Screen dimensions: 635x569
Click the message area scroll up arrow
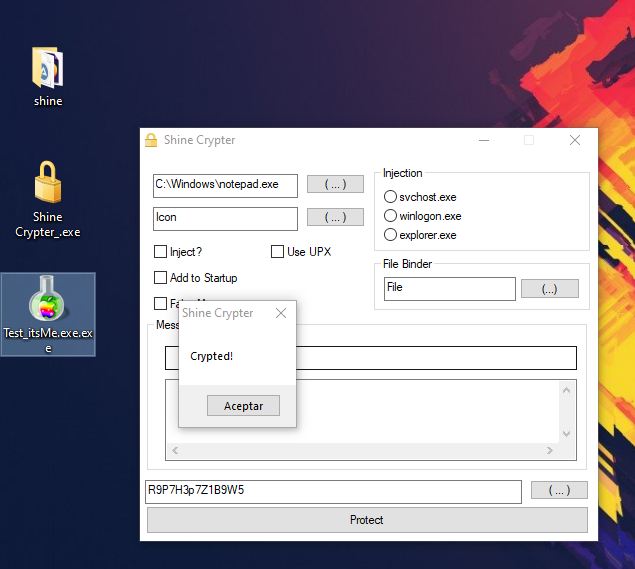(567, 390)
